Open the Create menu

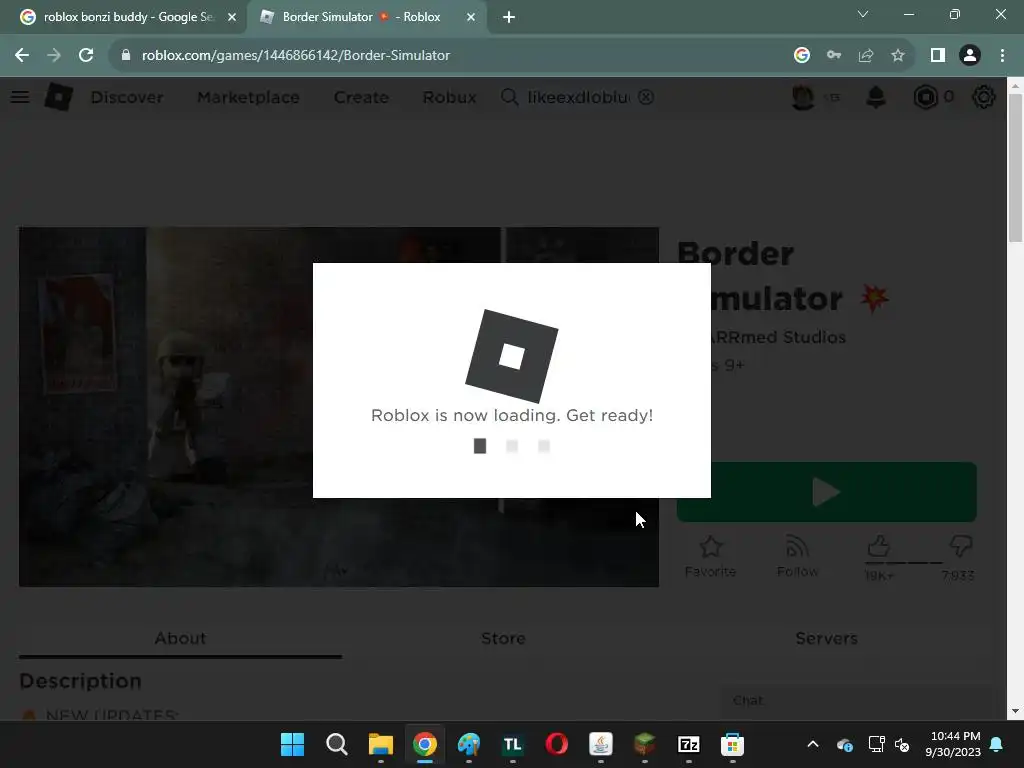click(x=361, y=97)
